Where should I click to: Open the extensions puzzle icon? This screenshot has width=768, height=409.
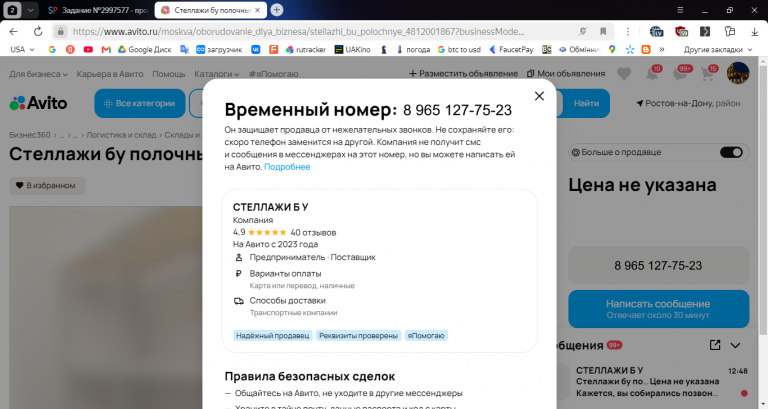(730, 31)
